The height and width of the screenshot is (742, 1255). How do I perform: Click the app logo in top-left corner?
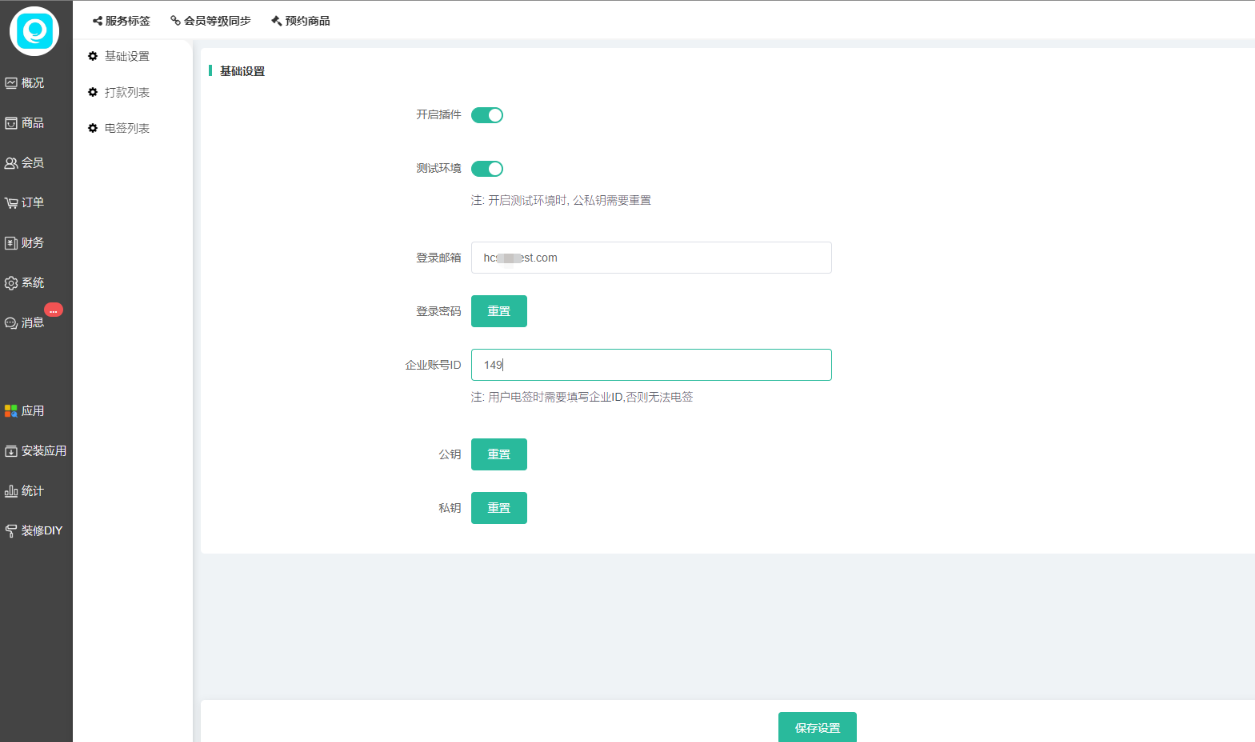(35, 30)
